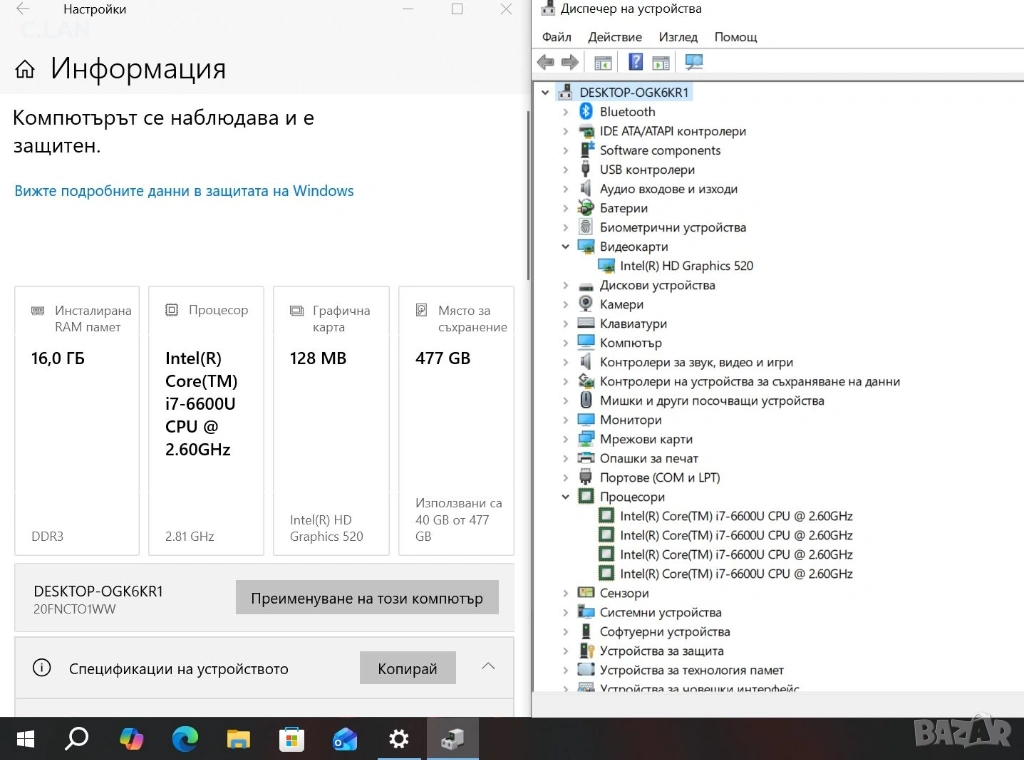
Task: Collapse the Процесори (Processors) node
Action: [566, 497]
